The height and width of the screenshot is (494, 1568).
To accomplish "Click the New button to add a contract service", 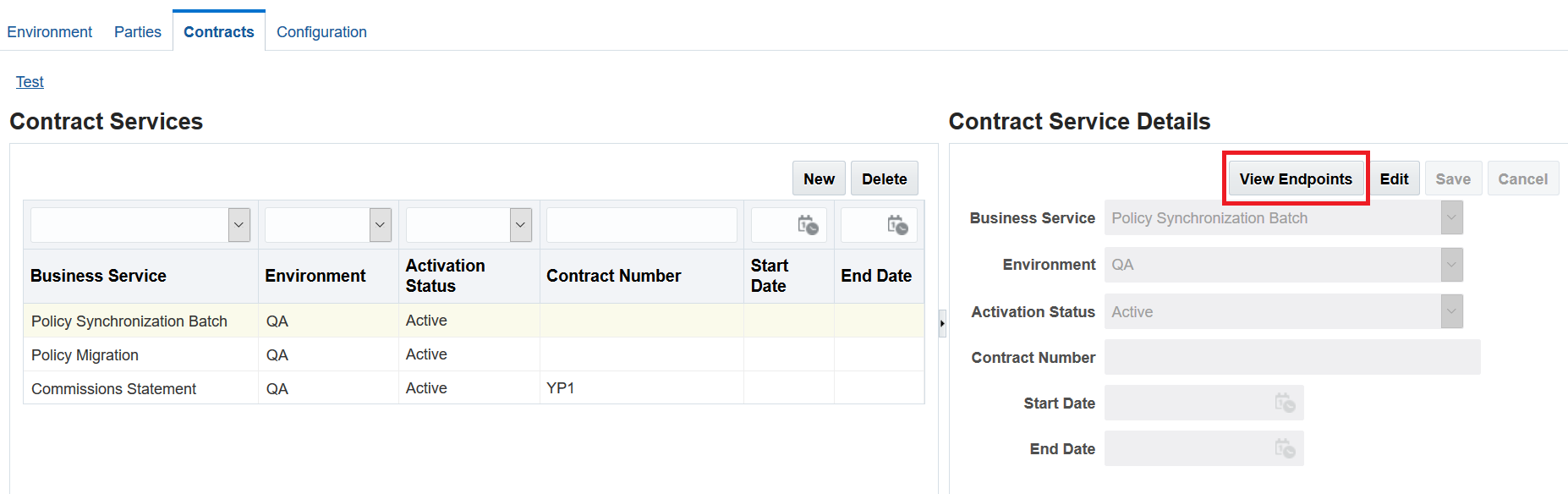I will click(x=818, y=178).
